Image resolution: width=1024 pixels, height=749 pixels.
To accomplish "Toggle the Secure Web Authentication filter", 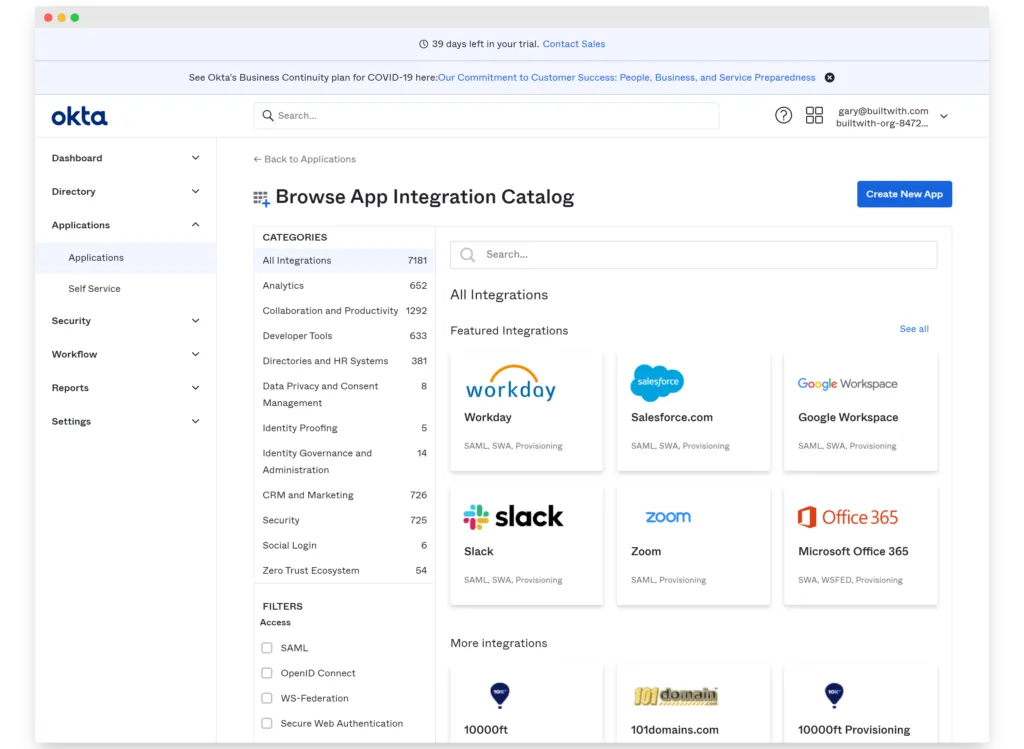I will pyautogui.click(x=267, y=724).
